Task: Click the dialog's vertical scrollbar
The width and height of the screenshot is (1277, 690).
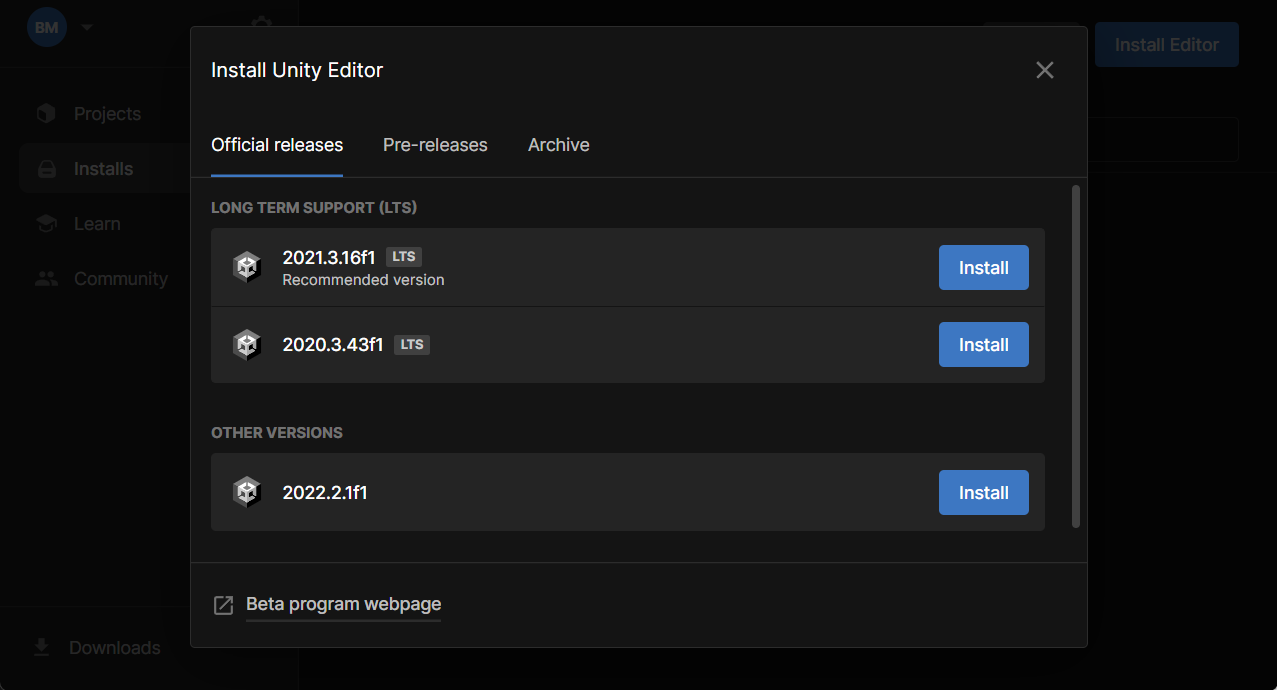Action: click(1076, 356)
